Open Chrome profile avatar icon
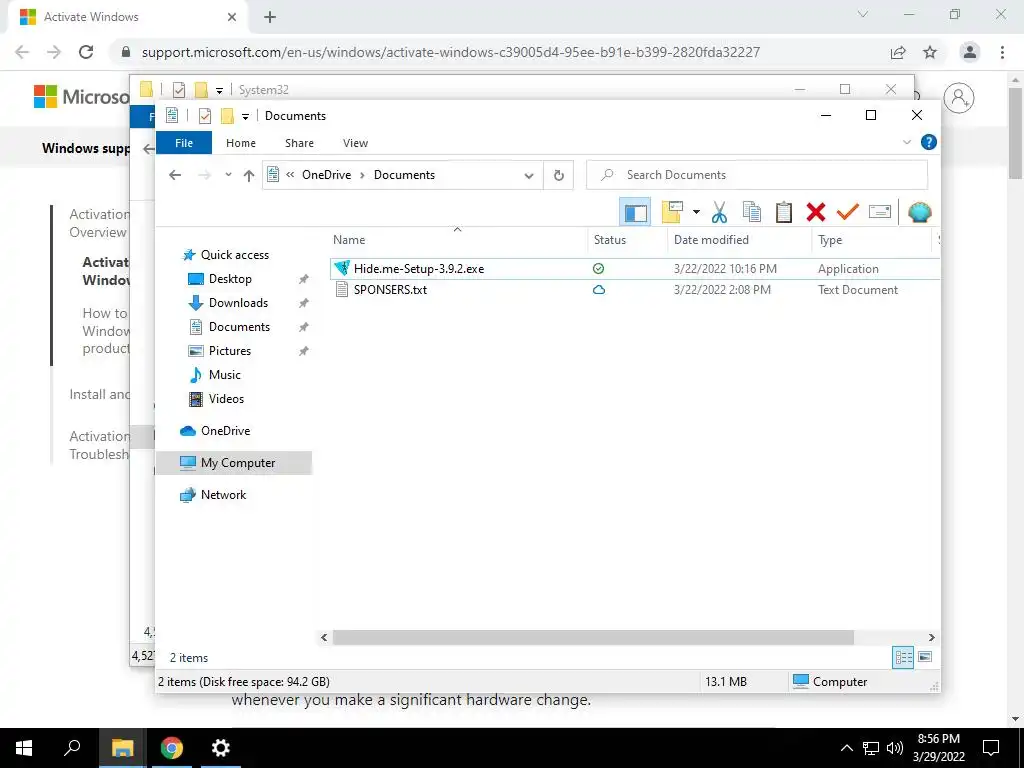This screenshot has height=768, width=1024. coord(970,52)
